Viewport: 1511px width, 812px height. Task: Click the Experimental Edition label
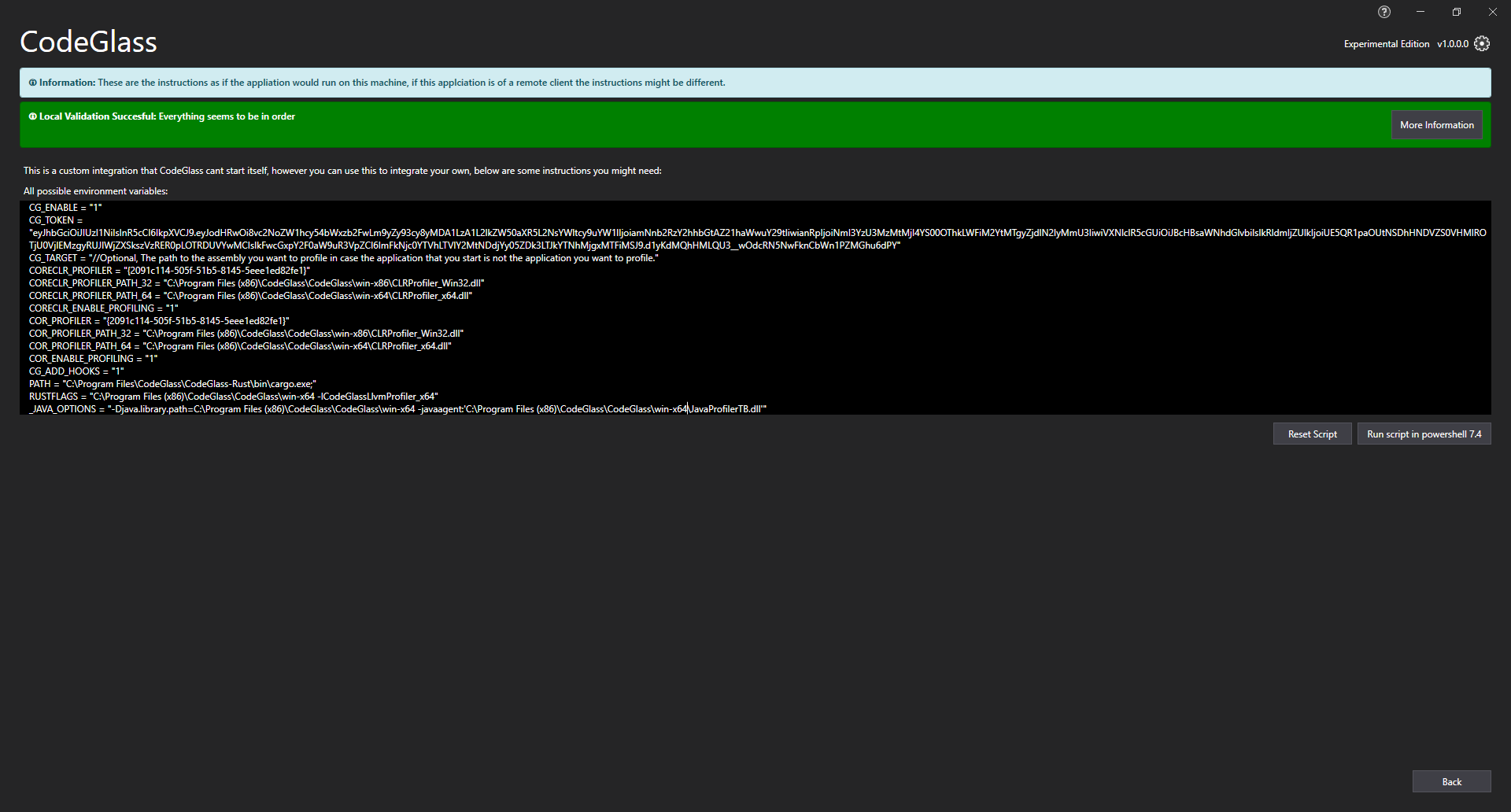(x=1386, y=44)
